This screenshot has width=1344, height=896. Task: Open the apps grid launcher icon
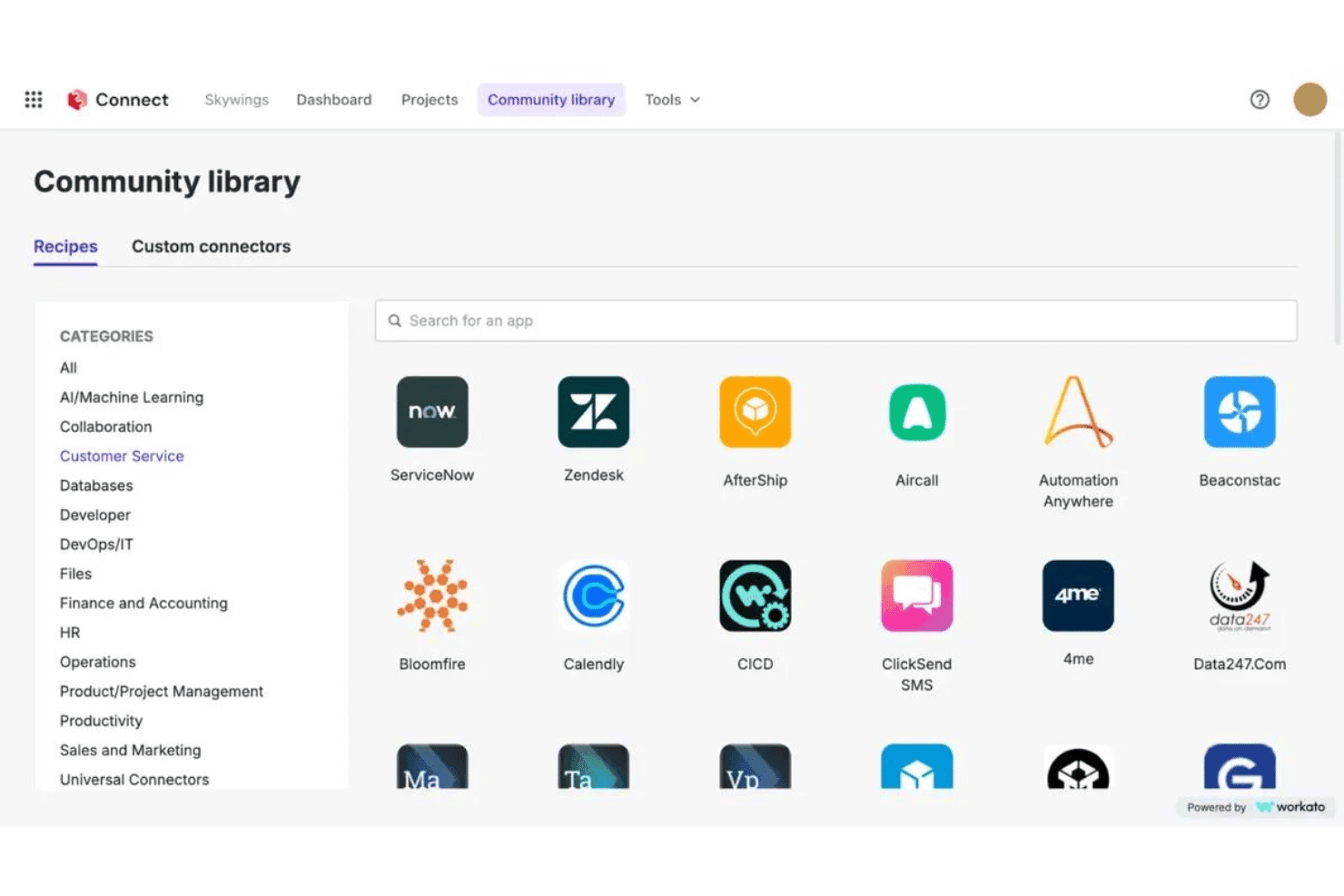[x=34, y=100]
